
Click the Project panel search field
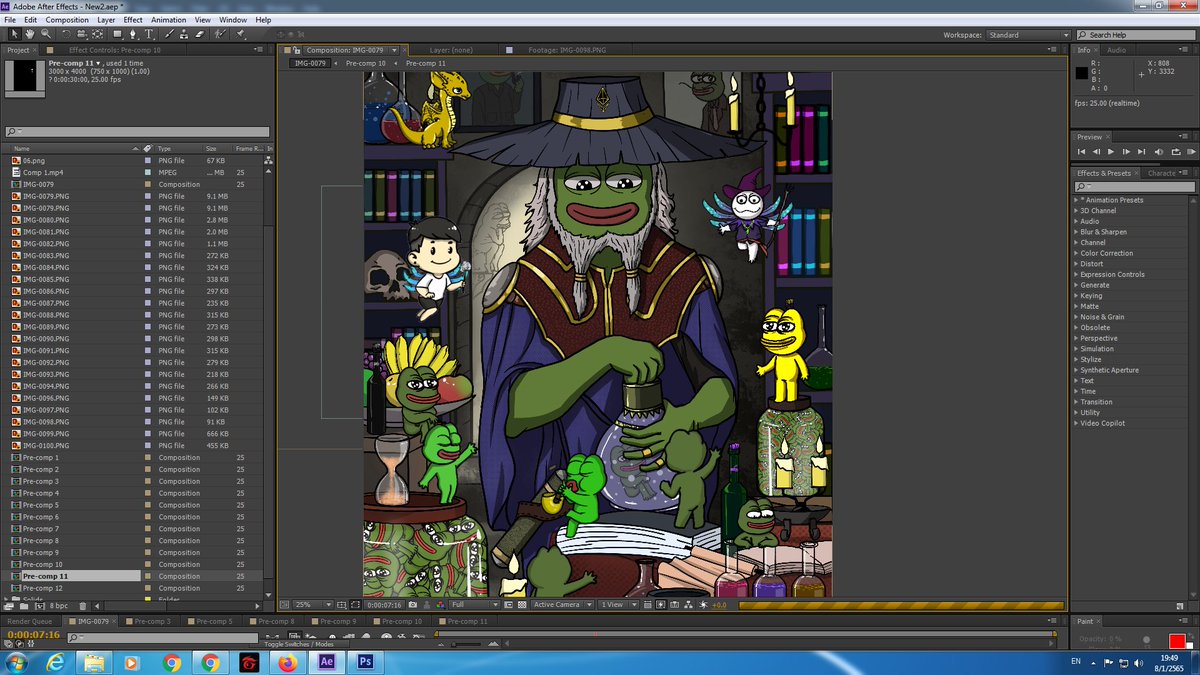(137, 131)
